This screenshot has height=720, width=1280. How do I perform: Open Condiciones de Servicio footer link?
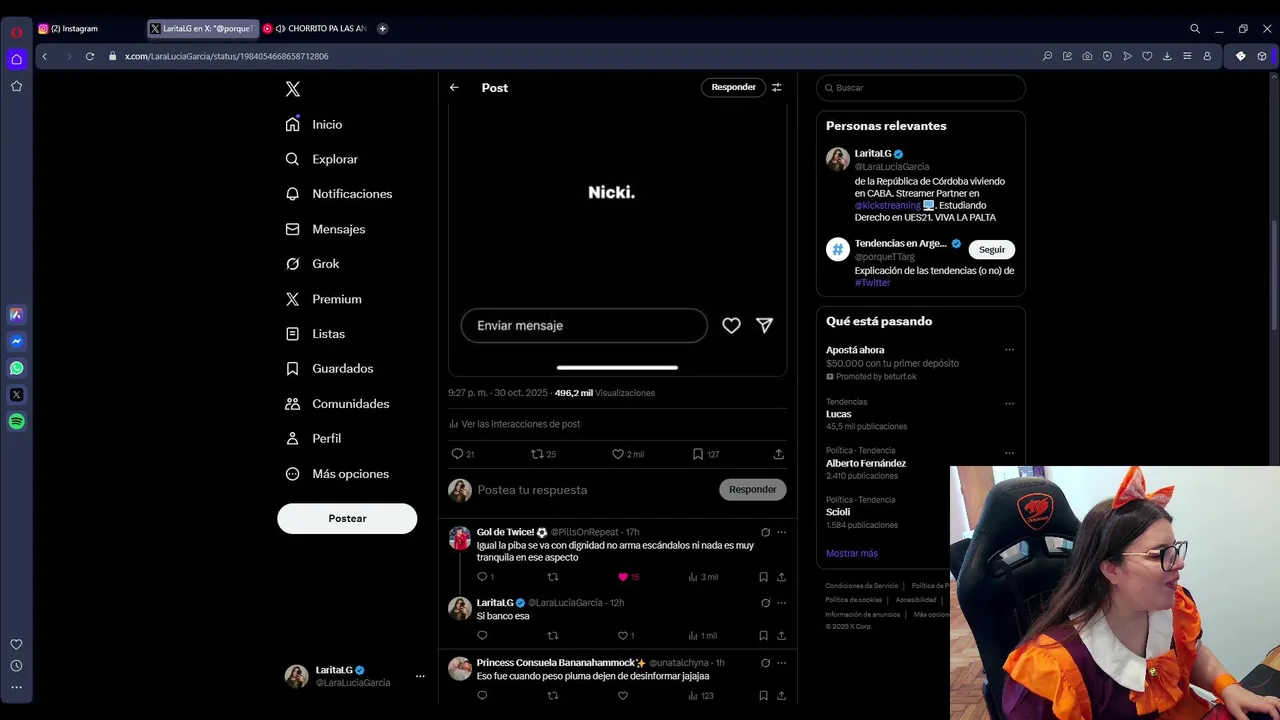[x=862, y=586]
